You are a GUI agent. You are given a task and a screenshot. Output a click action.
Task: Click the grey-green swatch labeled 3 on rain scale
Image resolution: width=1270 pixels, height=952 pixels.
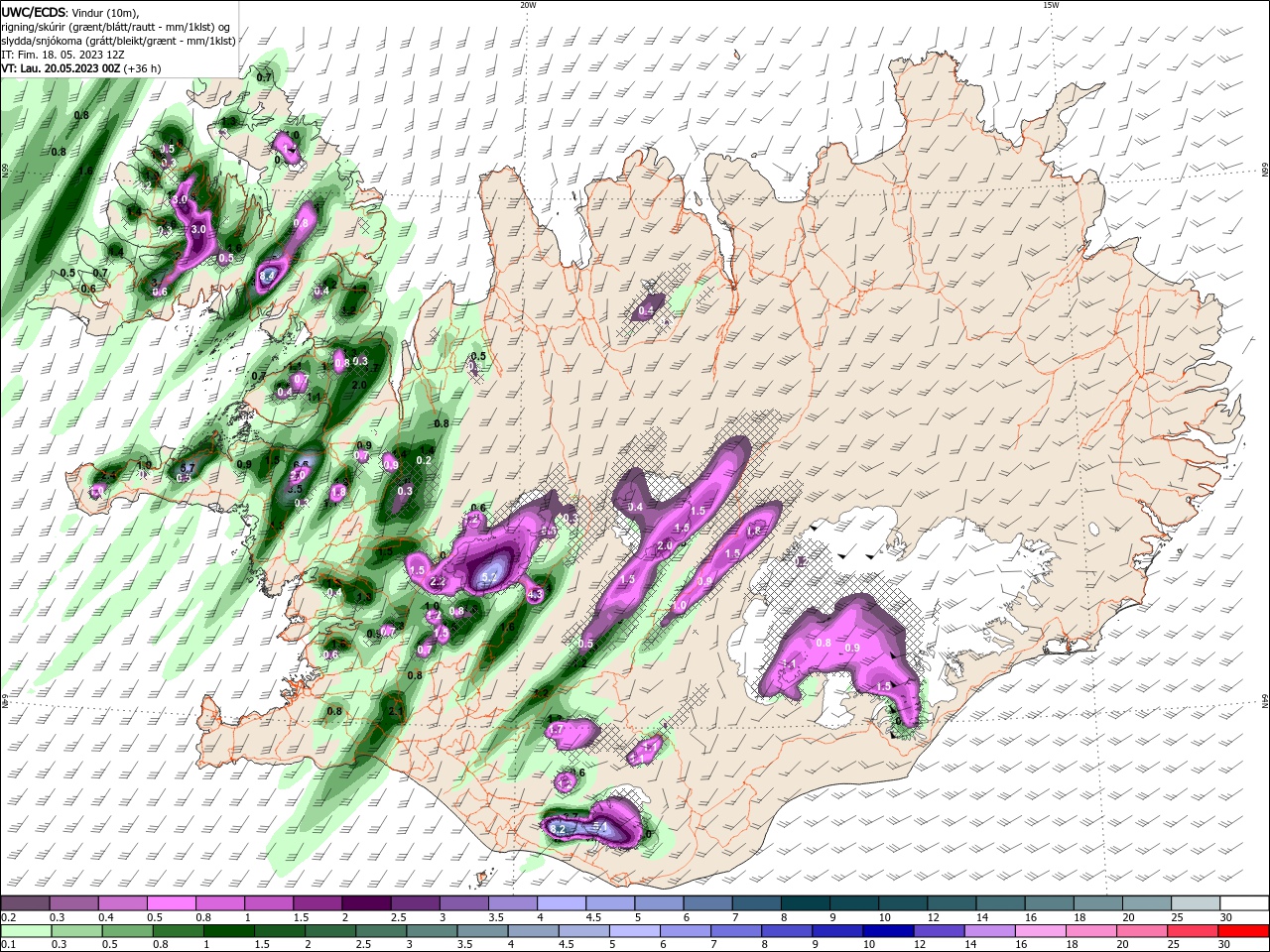coord(431,931)
